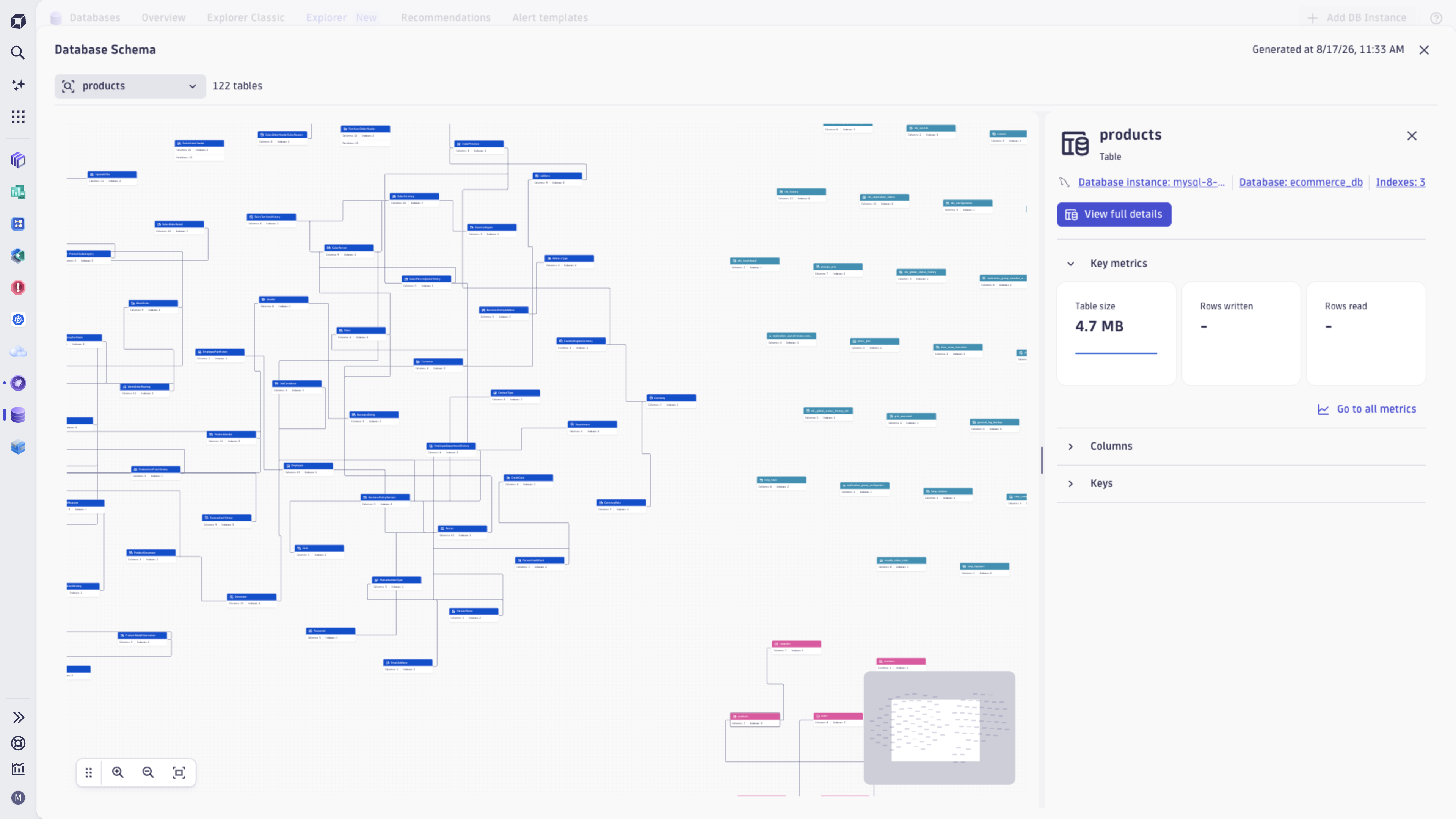
Task: Open the red Problems alert app icon
Action: point(18,288)
